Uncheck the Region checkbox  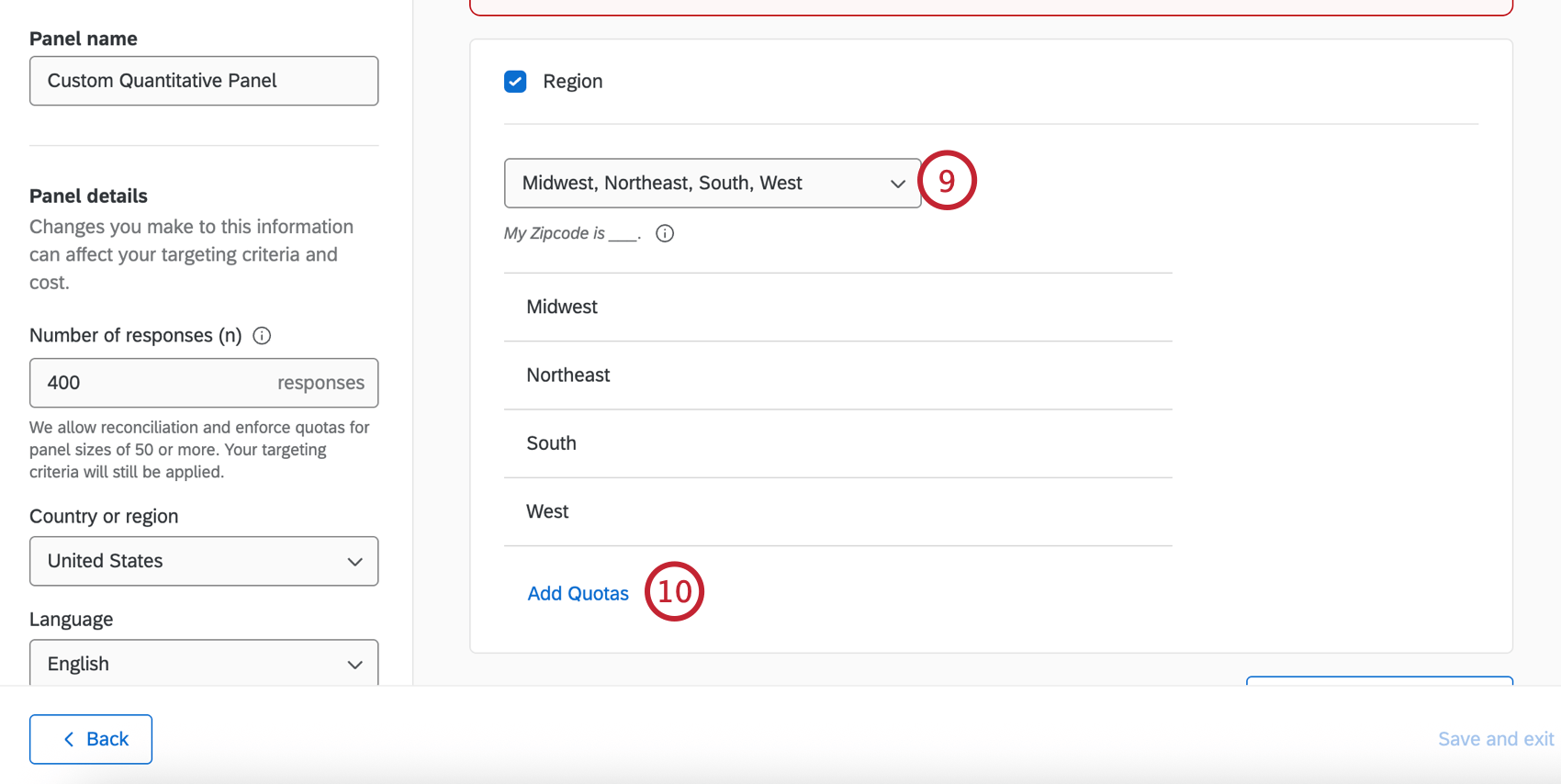tap(515, 82)
